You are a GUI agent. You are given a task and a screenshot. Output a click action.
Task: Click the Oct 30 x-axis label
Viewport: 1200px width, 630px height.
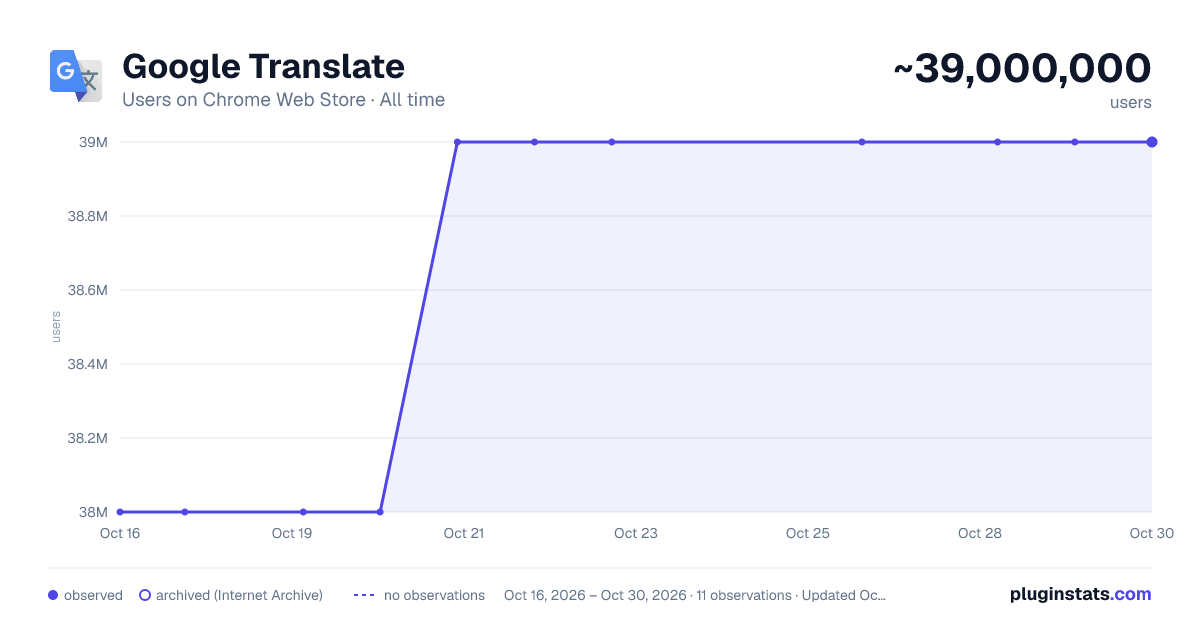point(1151,533)
